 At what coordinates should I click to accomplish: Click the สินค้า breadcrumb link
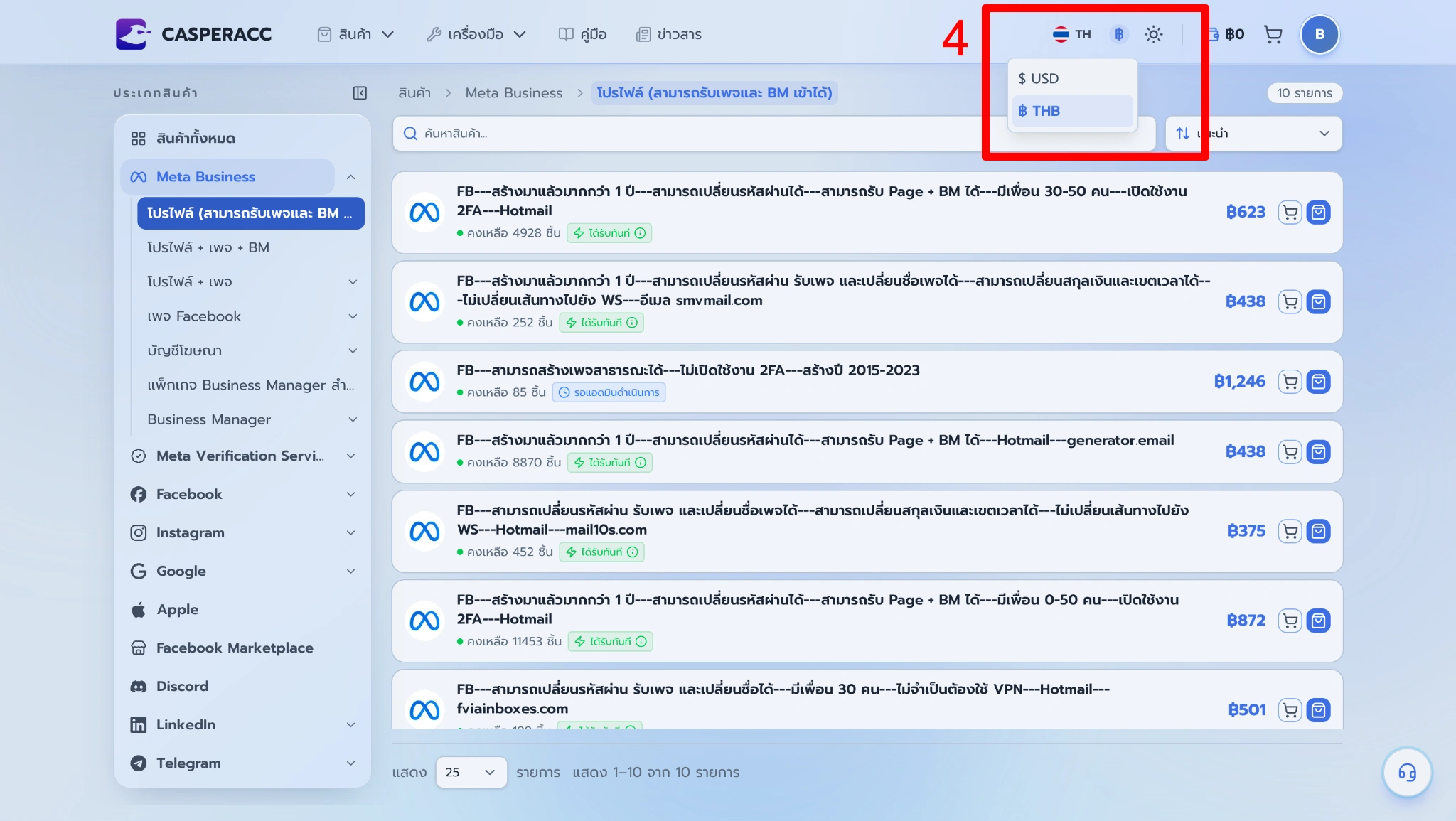[x=414, y=93]
